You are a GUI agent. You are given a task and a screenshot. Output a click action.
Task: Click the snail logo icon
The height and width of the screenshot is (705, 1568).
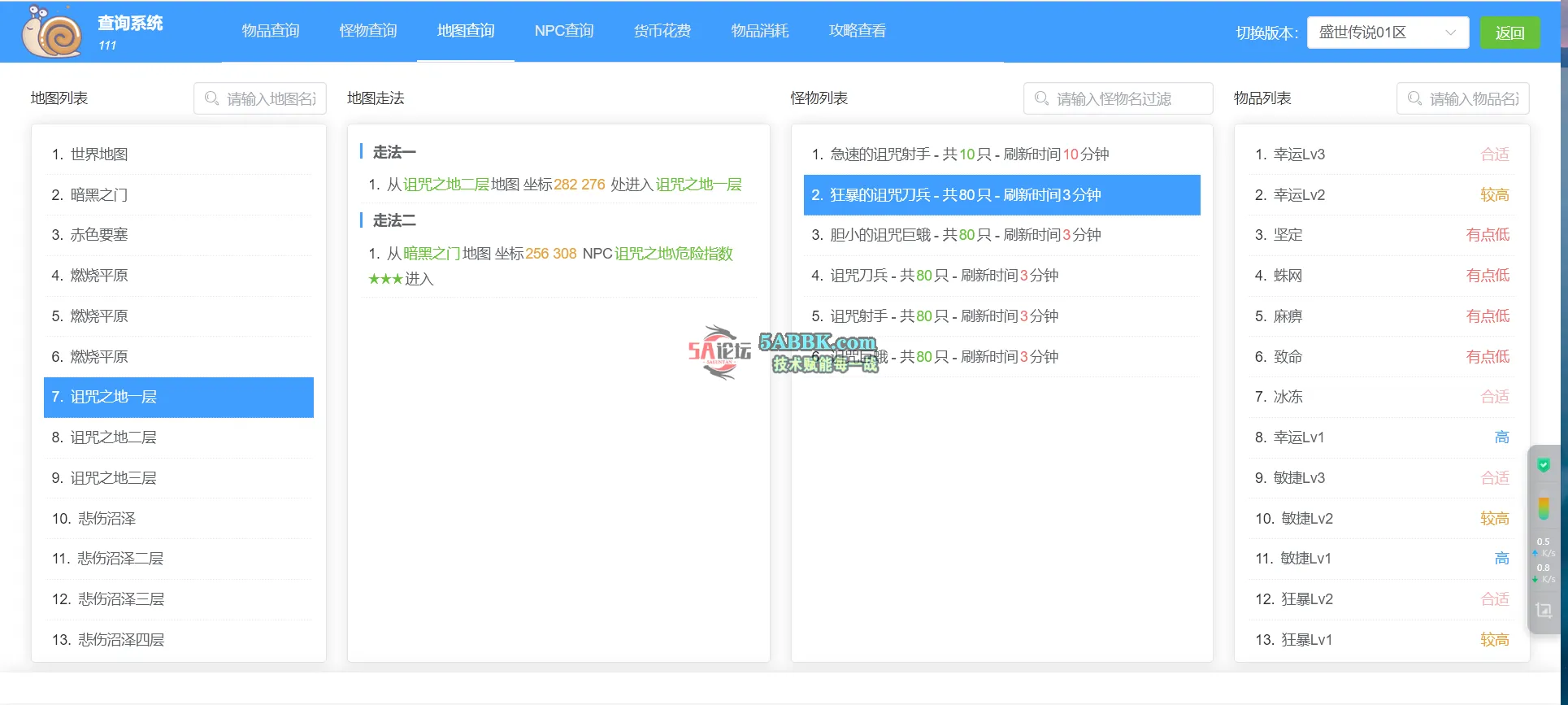click(x=52, y=32)
